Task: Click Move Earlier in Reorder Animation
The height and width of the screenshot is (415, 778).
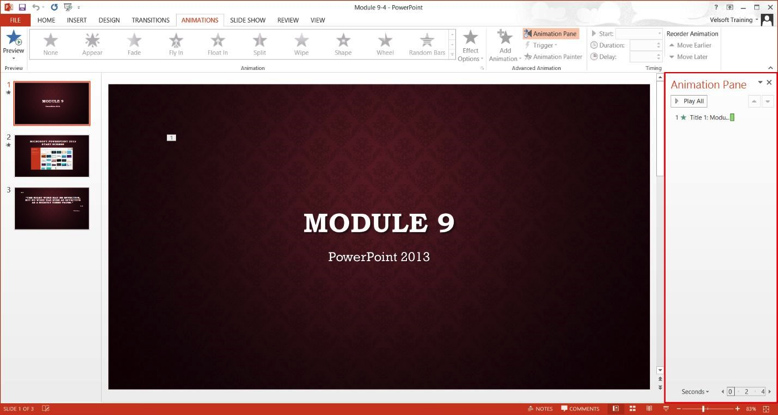Action: [x=690, y=45]
